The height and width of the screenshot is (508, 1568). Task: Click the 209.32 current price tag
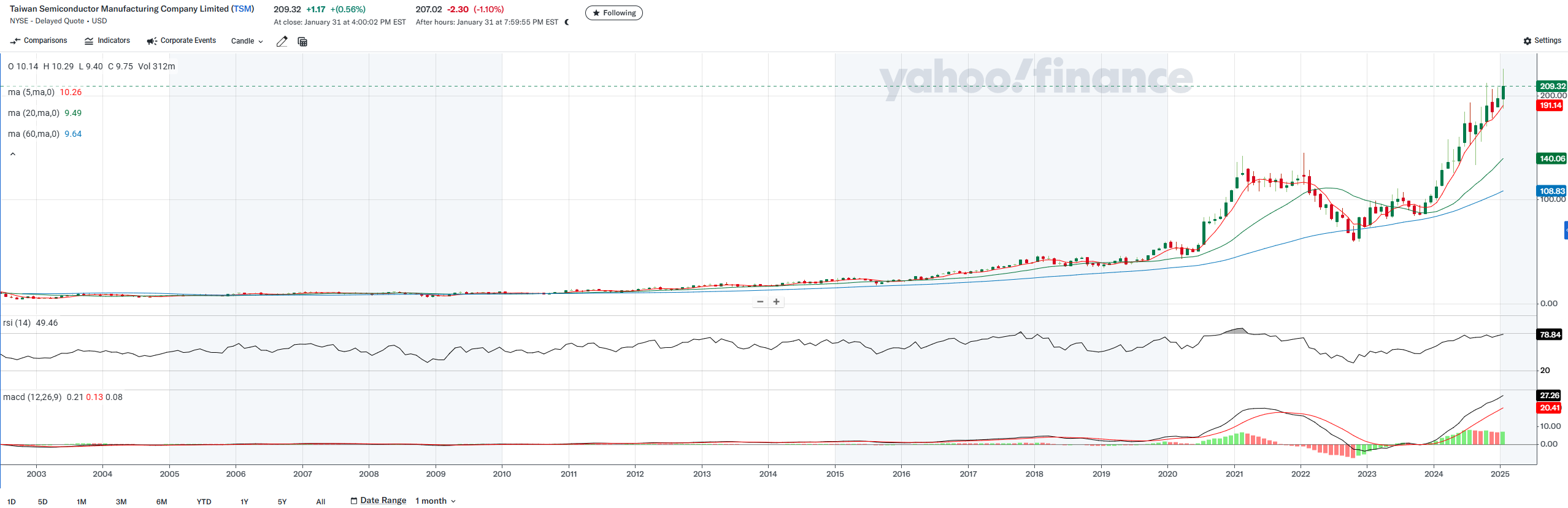pos(1551,86)
